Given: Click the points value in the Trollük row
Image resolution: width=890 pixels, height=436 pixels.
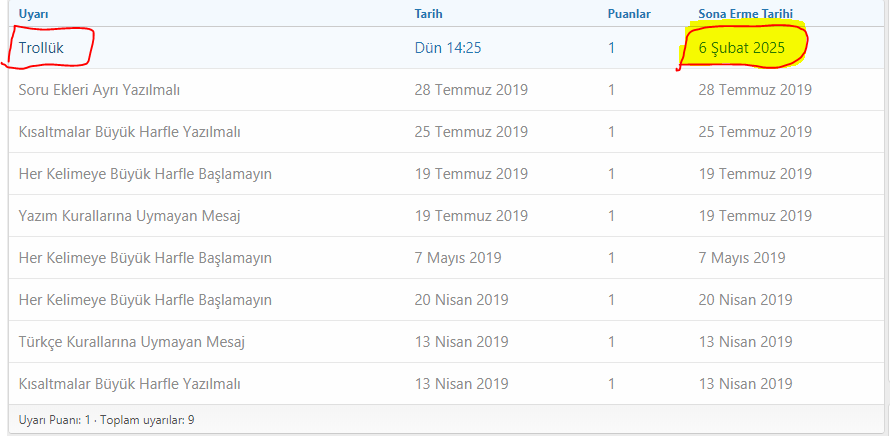Looking at the screenshot, I should click(611, 47).
